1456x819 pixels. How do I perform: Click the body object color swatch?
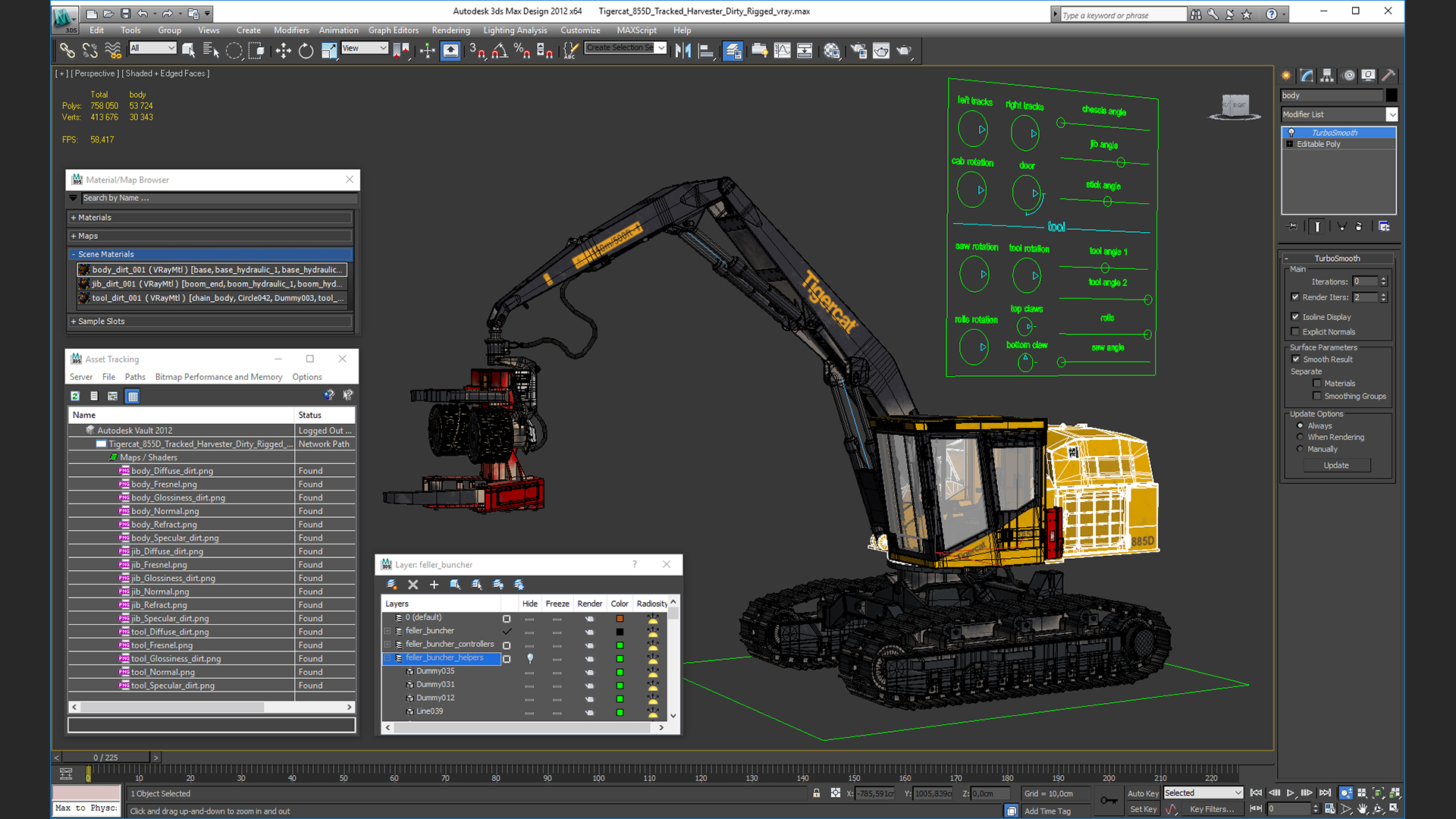tap(1391, 96)
